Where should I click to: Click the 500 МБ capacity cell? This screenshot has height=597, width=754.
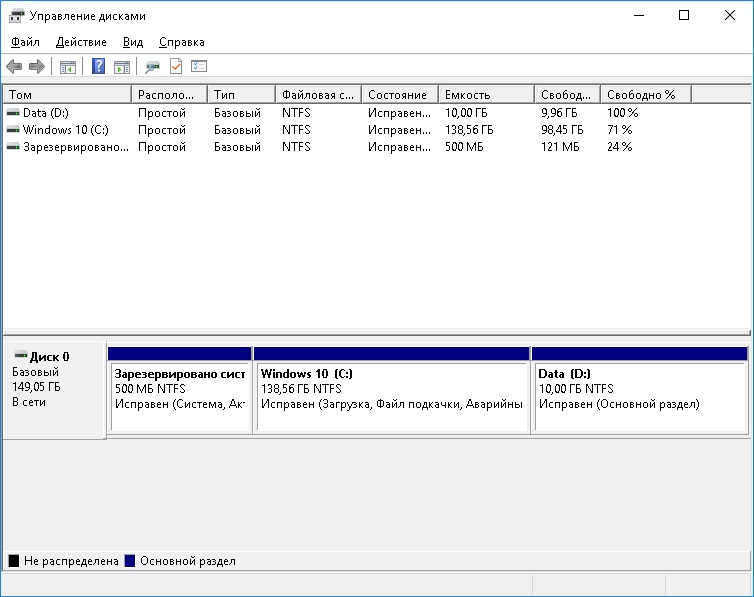(x=464, y=147)
